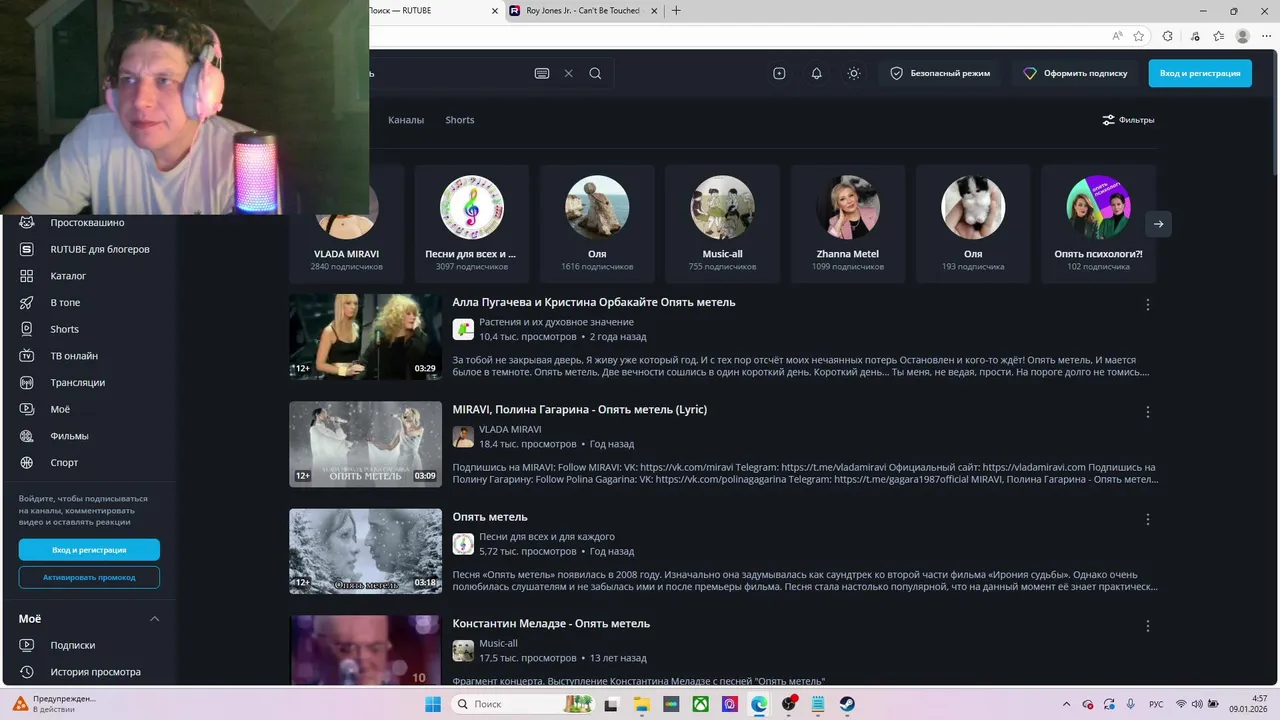Open the notifications bell
Image resolution: width=1280 pixels, height=720 pixels.
(x=816, y=73)
